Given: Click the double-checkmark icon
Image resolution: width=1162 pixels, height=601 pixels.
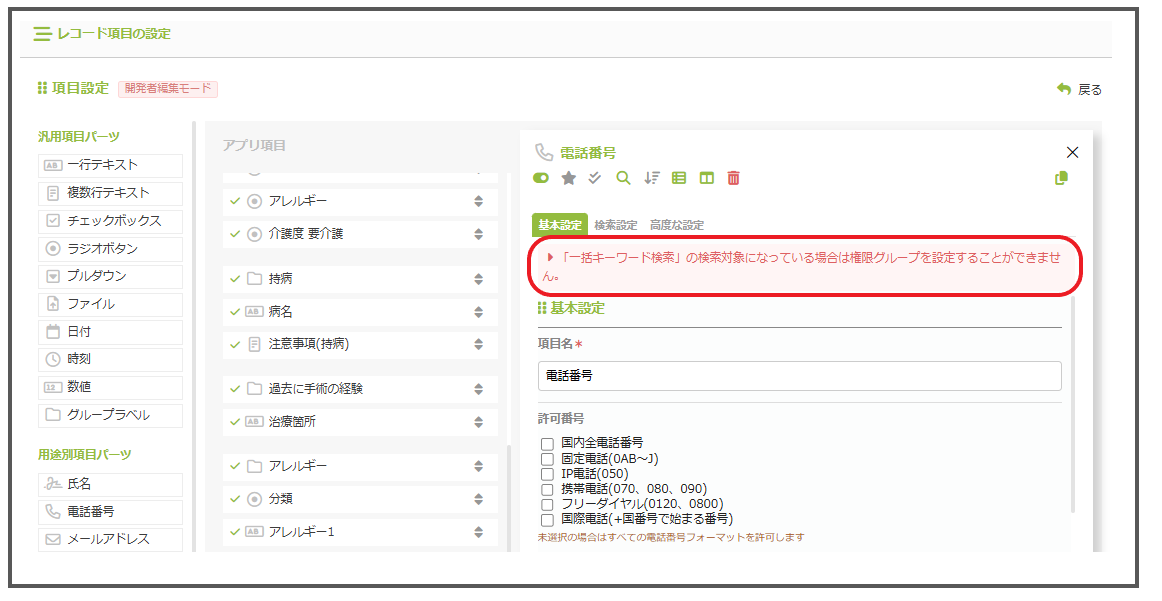Looking at the screenshot, I should (x=595, y=178).
